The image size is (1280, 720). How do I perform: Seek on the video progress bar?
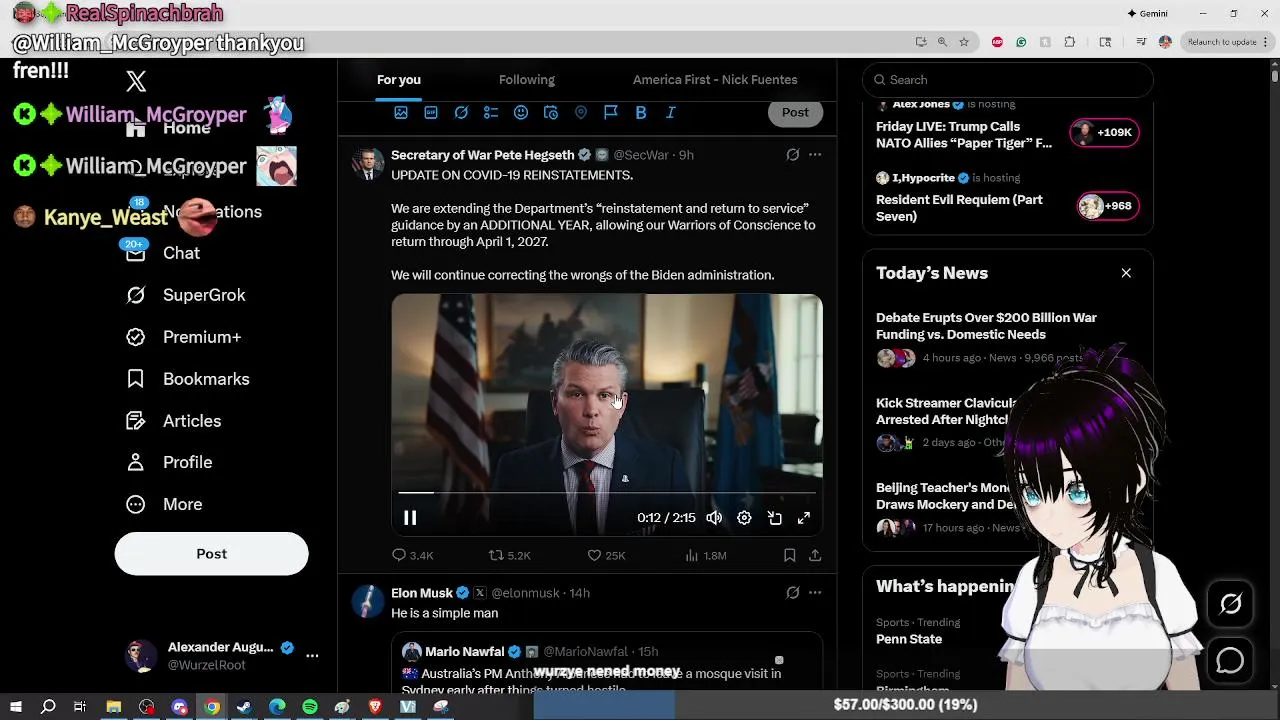(607, 493)
